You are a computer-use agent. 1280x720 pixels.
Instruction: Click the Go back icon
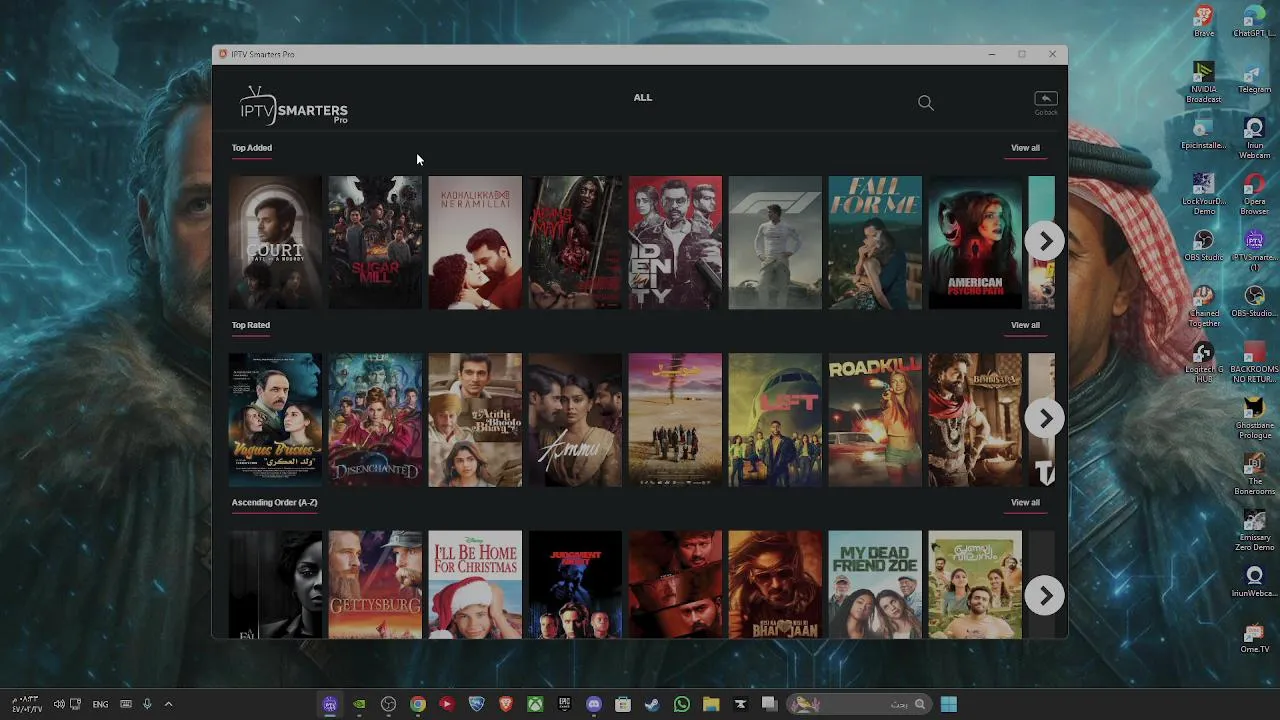tap(1045, 103)
